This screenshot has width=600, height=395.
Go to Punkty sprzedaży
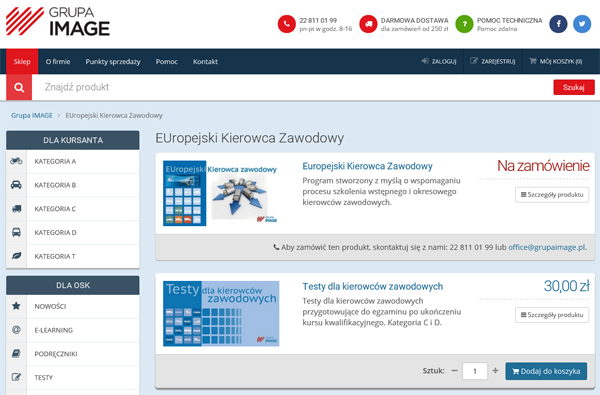pyautogui.click(x=113, y=62)
